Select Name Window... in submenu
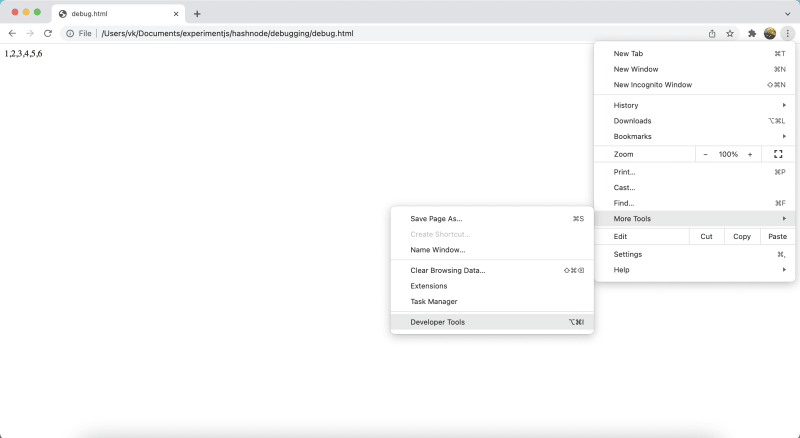Screen dimensions: 800x438 (x=492, y=250)
